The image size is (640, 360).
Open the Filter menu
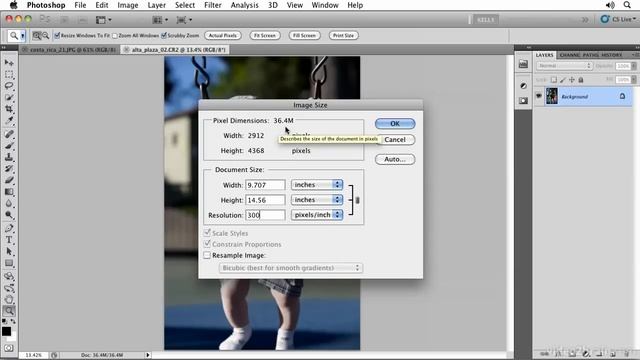(213, 5)
